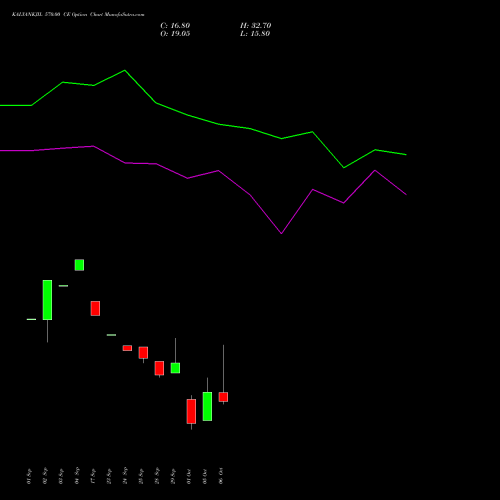Select the 02 Sep date label
The image size is (500, 500).
(x=45, y=476)
